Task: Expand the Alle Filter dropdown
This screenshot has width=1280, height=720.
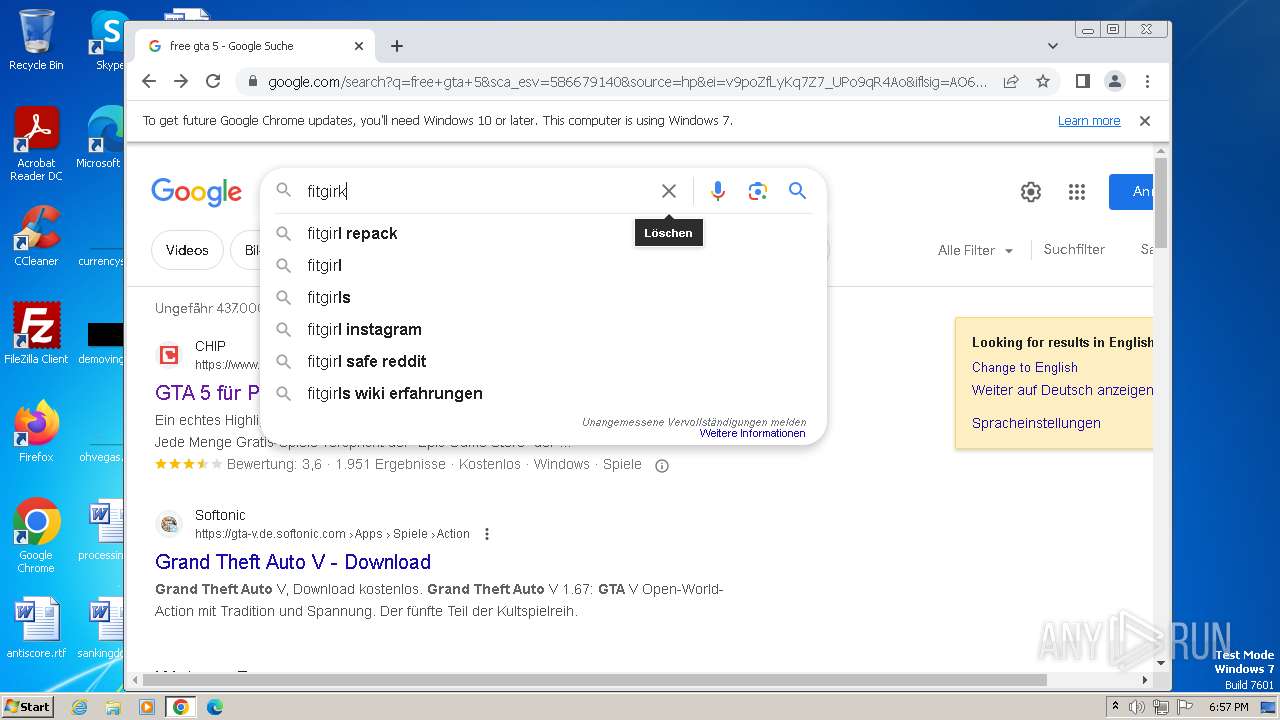Action: click(x=975, y=251)
